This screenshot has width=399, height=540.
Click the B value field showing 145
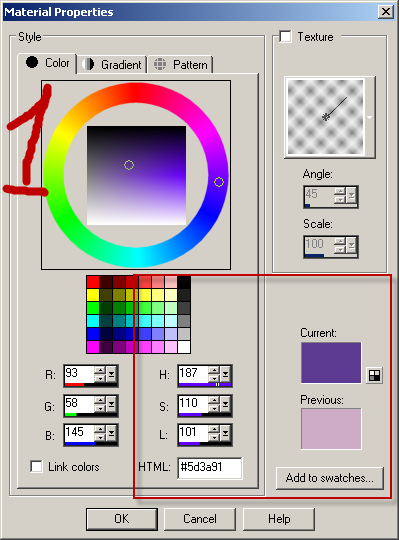(x=79, y=432)
